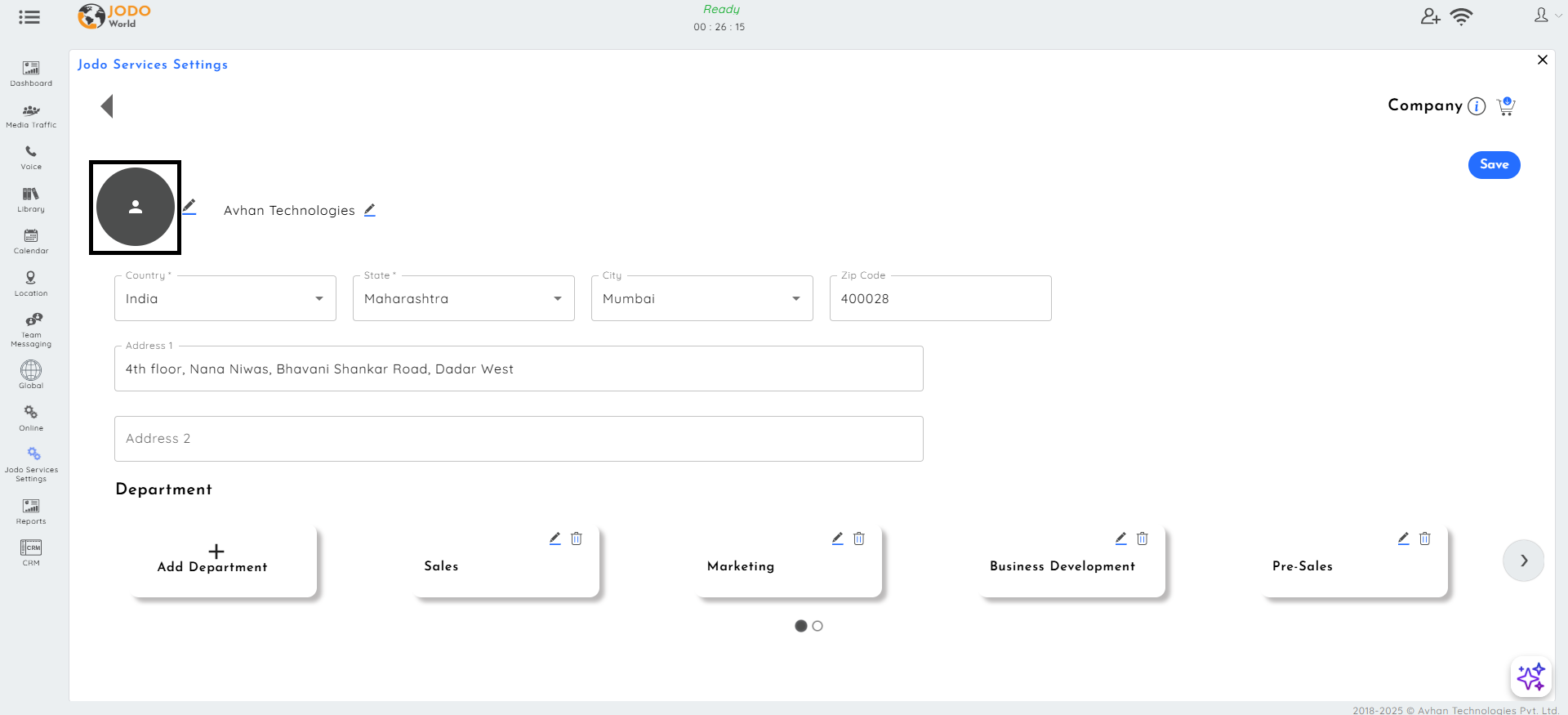Viewport: 1568px width, 715px height.
Task: Click Add Department card
Action: tap(224, 561)
